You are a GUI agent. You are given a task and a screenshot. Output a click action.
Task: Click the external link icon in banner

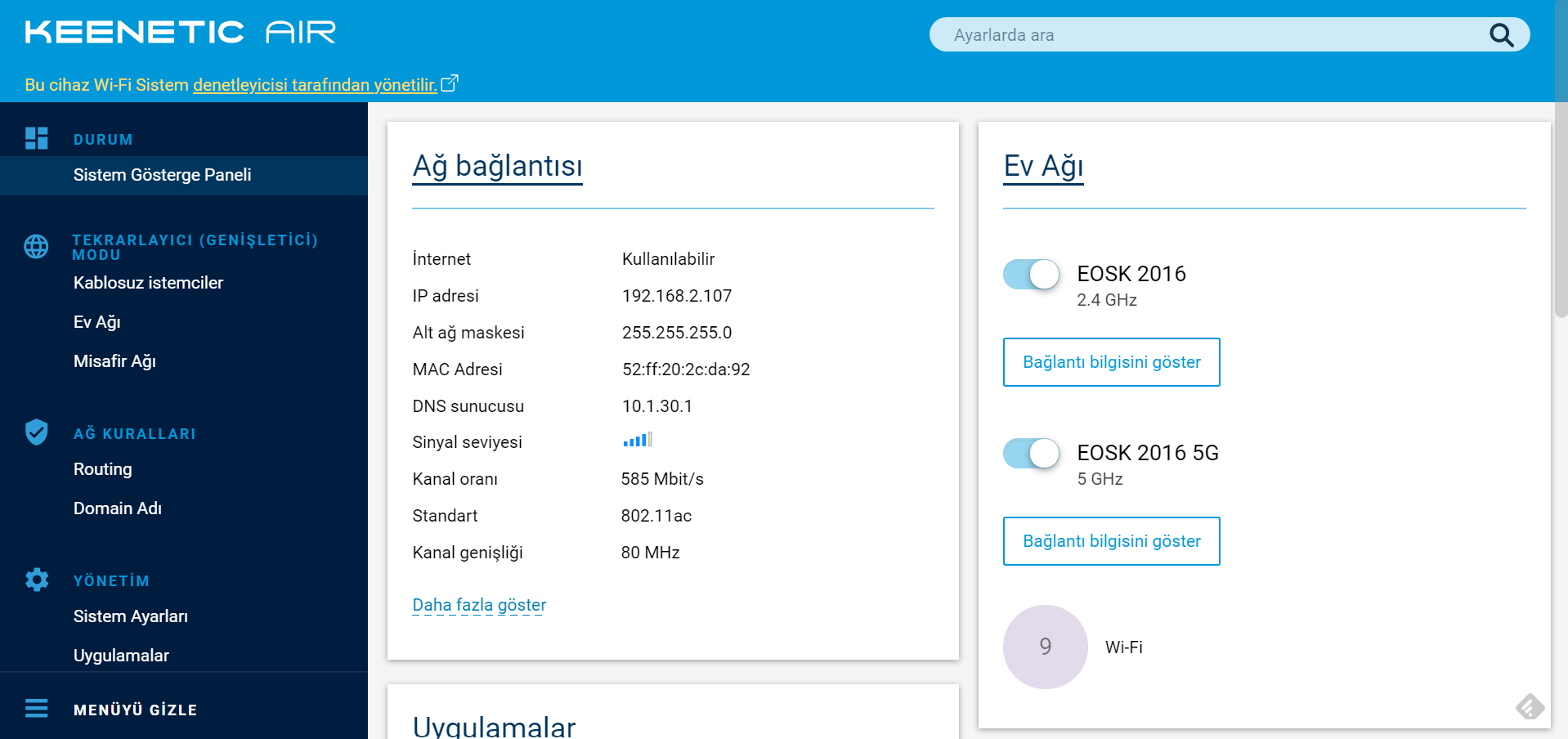(450, 83)
